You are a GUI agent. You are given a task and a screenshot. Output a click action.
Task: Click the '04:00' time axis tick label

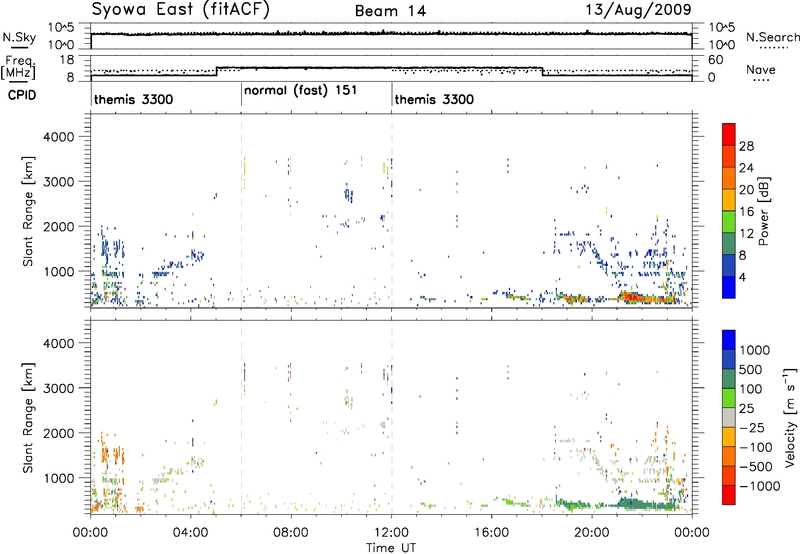(191, 533)
